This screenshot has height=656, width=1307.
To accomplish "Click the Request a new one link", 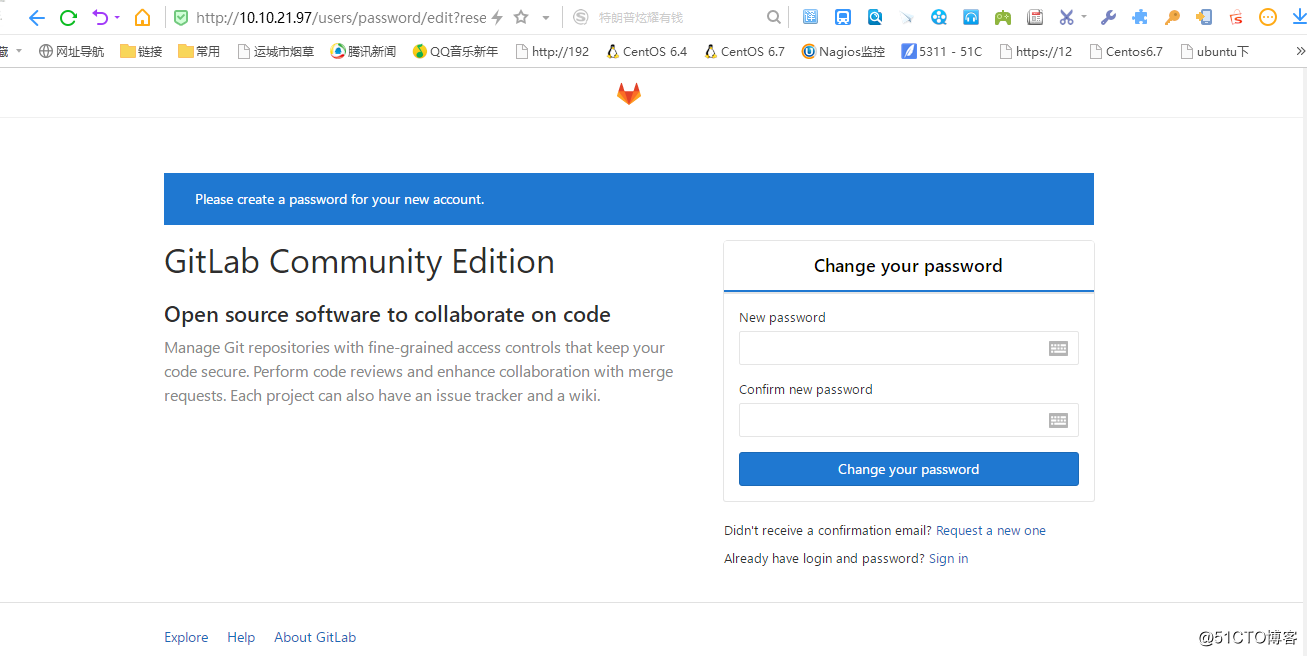I will click(990, 530).
